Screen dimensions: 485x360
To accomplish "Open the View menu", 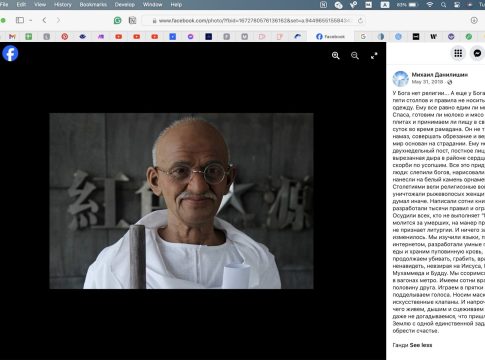I will point(40,5).
